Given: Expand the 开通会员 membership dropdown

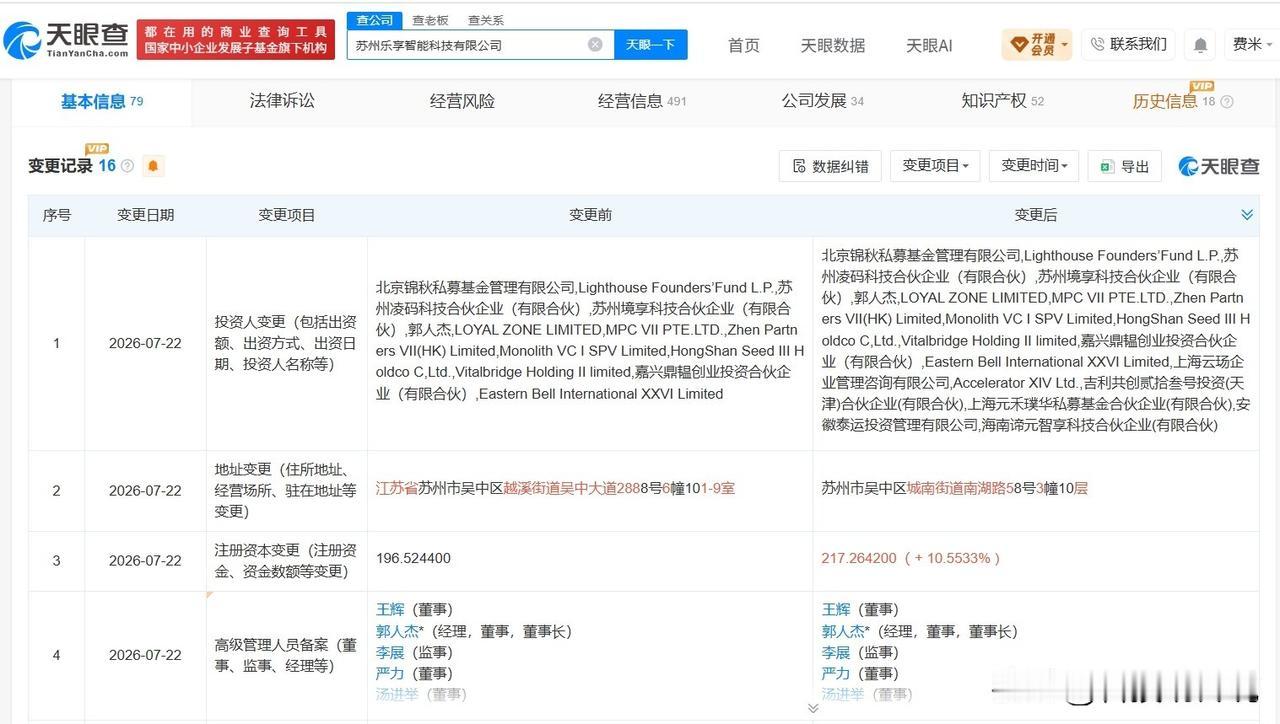Looking at the screenshot, I should [1038, 45].
